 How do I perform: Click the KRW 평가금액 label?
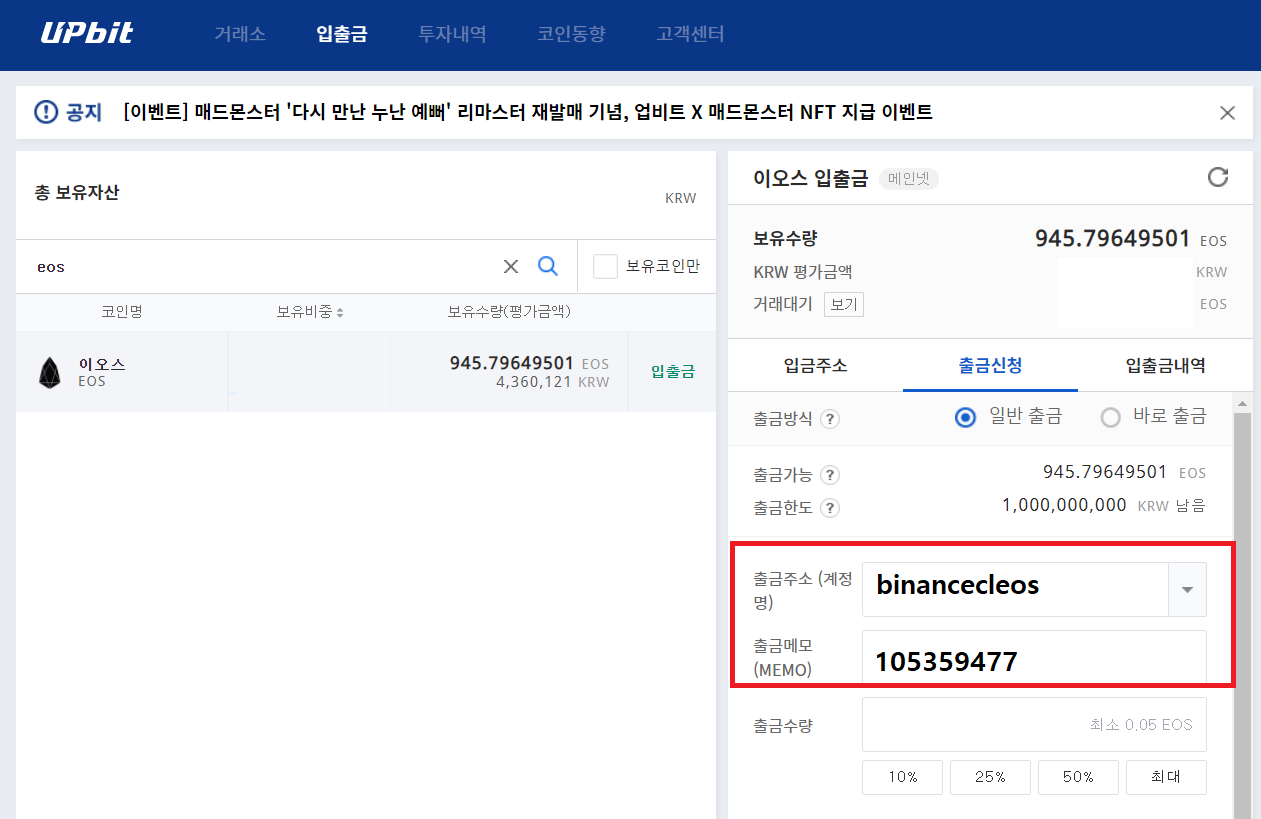pos(802,272)
